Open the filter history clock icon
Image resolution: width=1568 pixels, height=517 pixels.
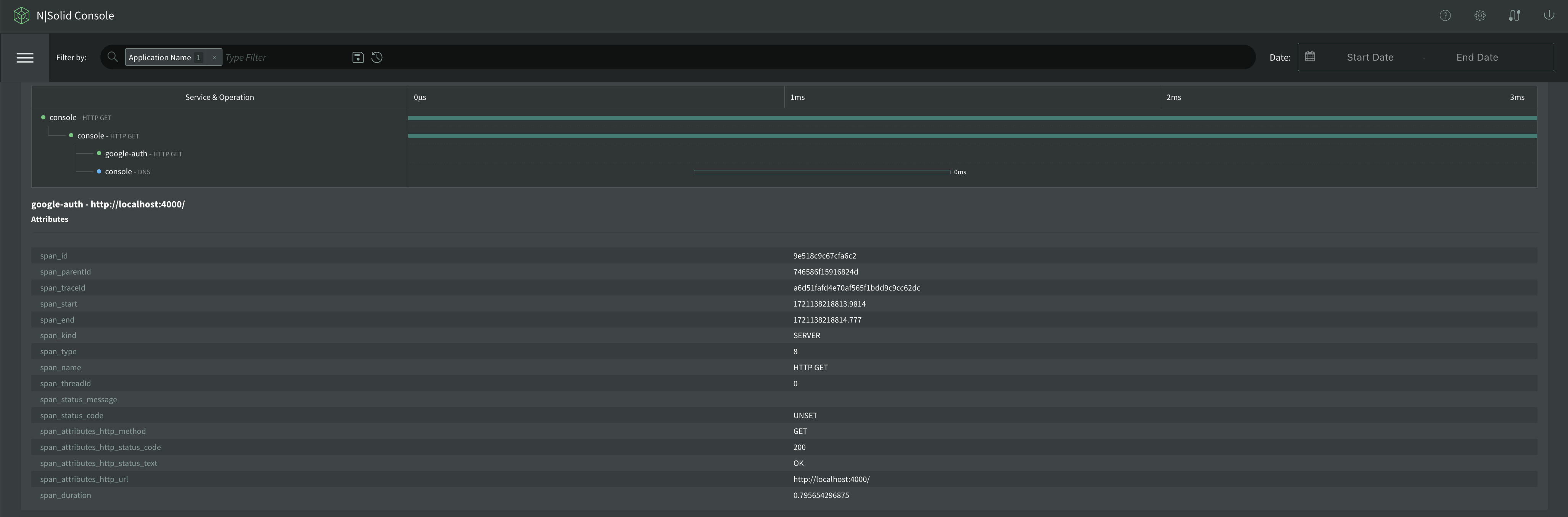pyautogui.click(x=377, y=57)
